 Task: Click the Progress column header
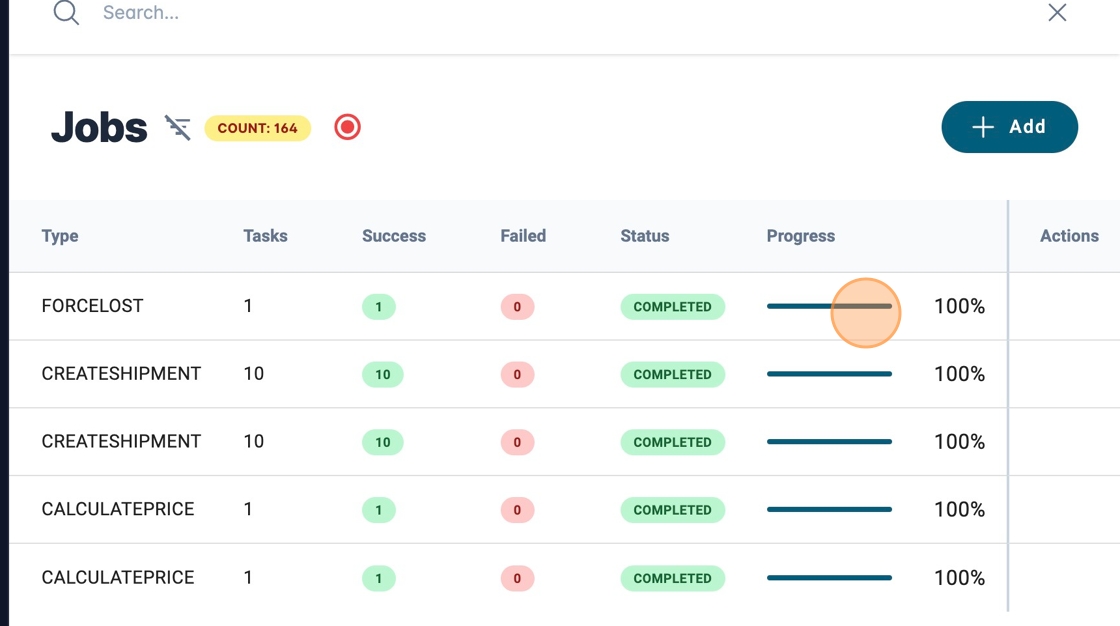coord(800,236)
